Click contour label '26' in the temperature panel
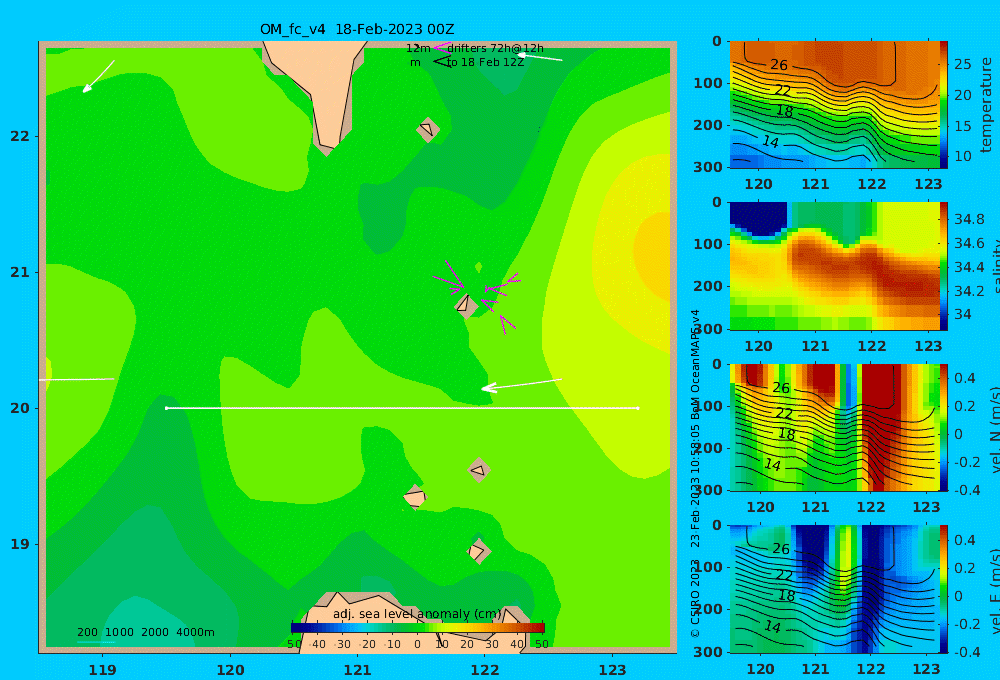1000x680 pixels. pos(779,65)
